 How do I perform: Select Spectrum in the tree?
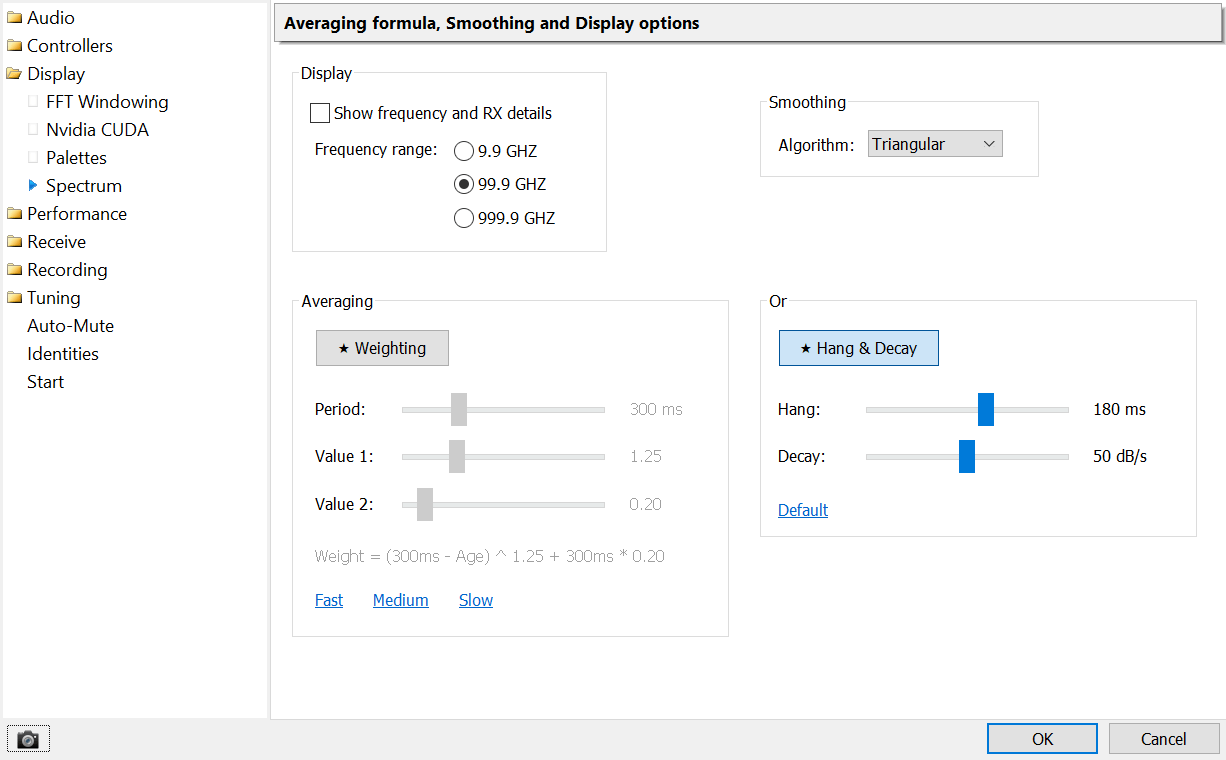coord(84,186)
